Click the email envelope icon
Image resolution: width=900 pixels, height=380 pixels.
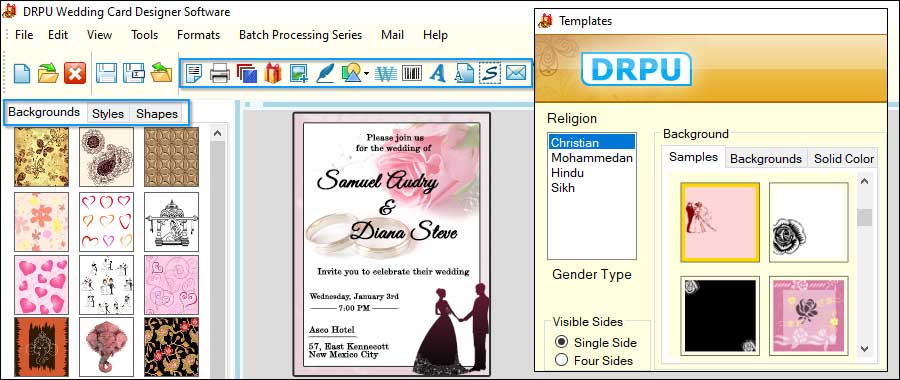(x=516, y=73)
